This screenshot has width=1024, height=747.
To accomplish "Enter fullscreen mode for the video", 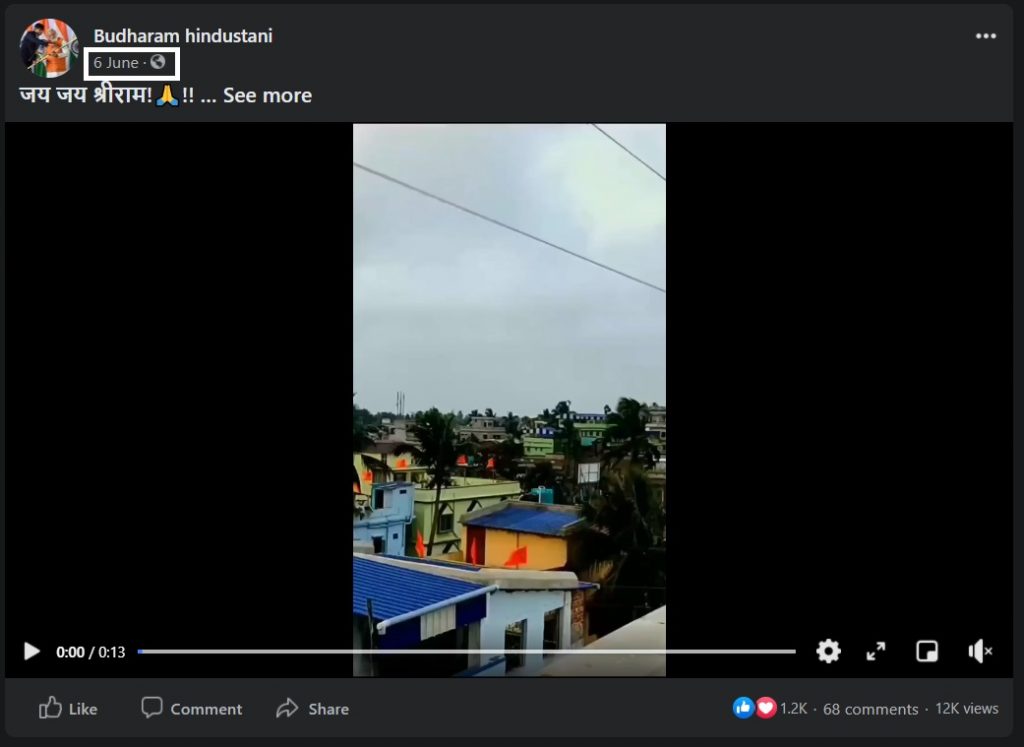I will coord(876,652).
